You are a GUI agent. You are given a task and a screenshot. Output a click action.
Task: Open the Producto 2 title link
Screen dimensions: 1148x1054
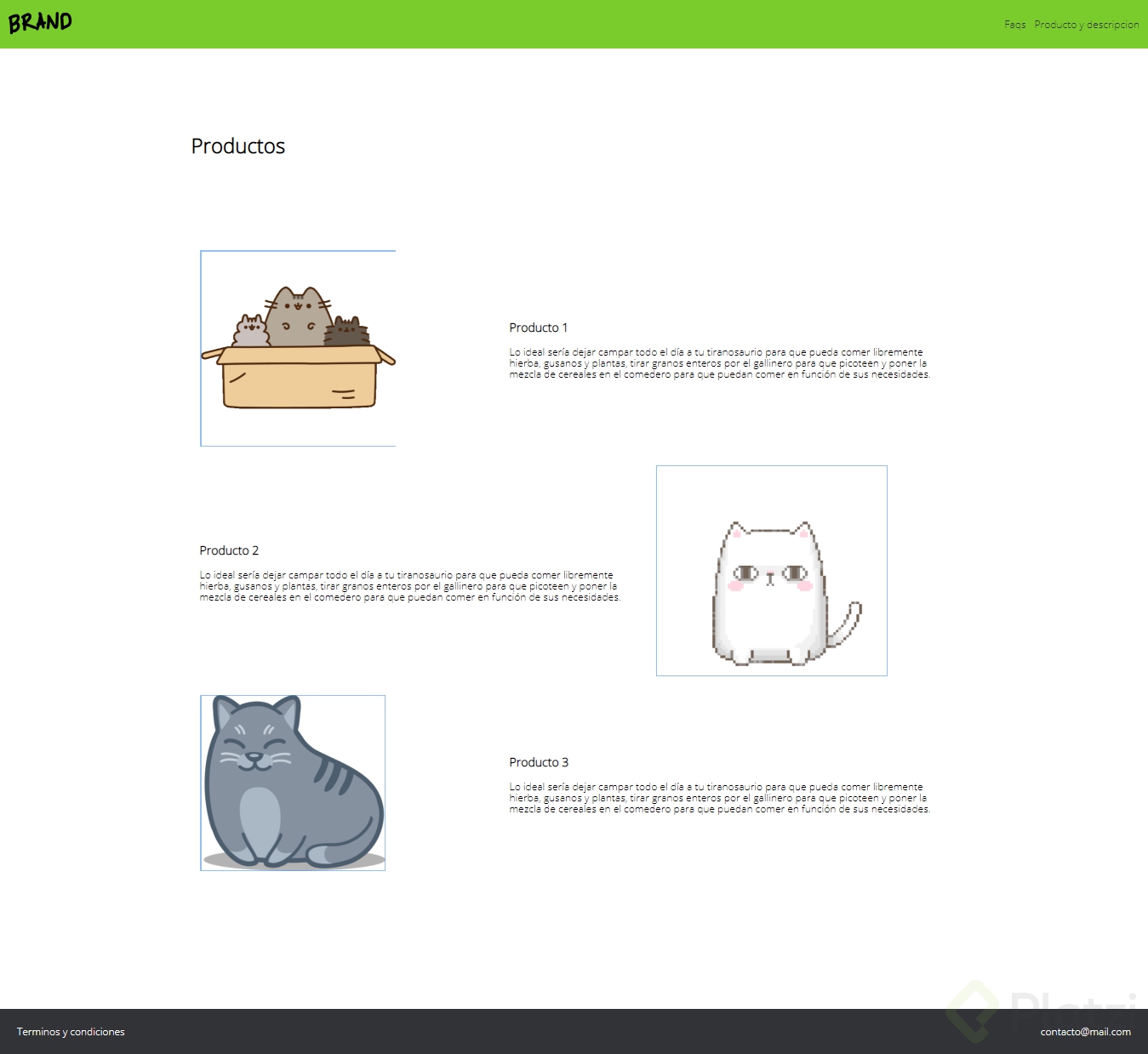click(x=229, y=550)
